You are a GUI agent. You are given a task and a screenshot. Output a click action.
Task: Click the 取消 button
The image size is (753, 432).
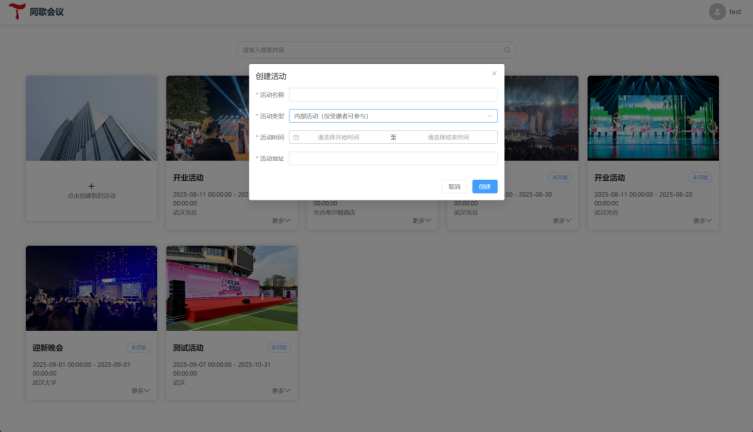(x=454, y=187)
